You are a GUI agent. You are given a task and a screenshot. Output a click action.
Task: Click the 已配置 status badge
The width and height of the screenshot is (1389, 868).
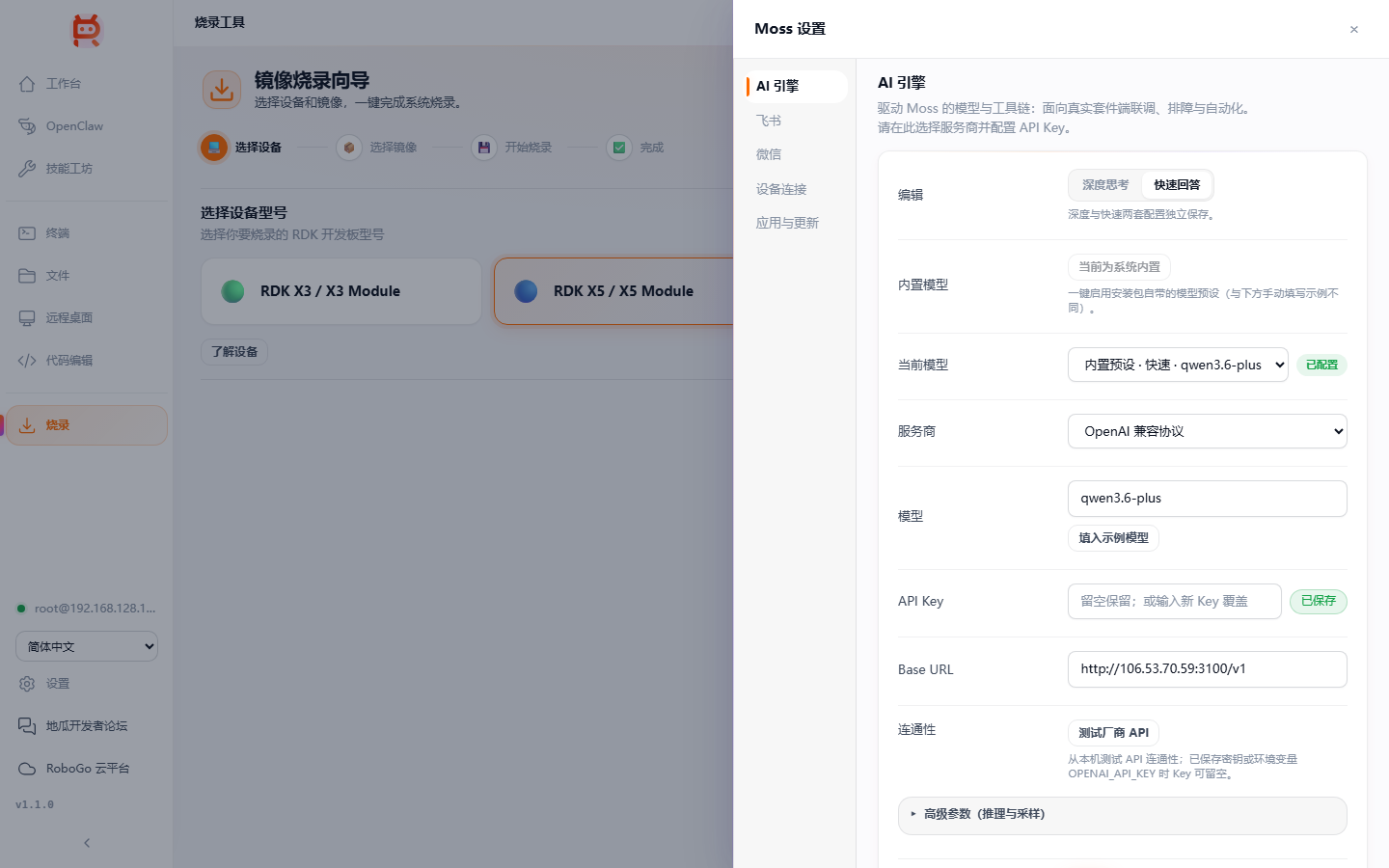(1321, 366)
